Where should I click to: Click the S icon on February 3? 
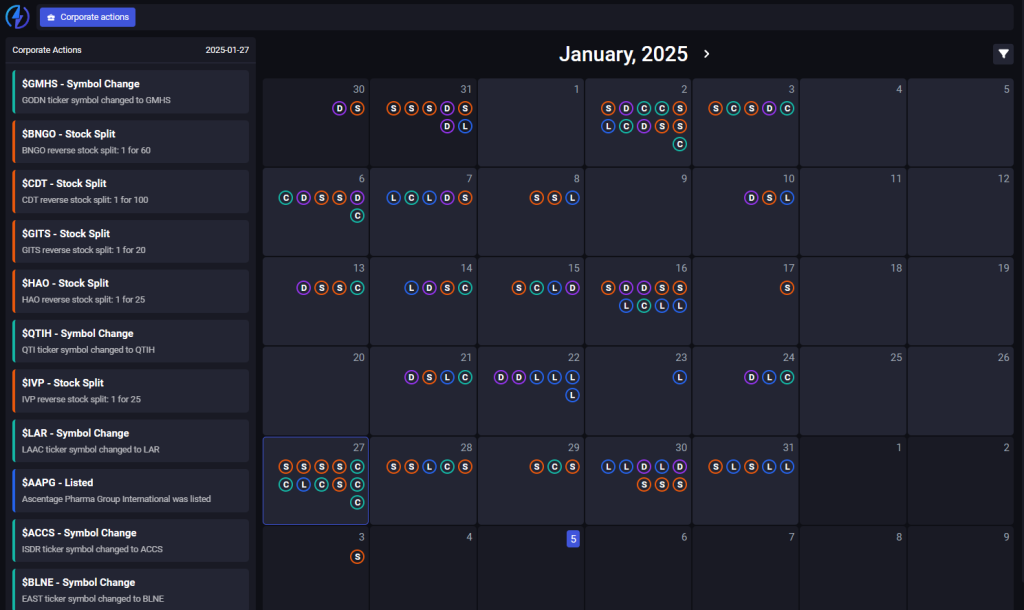coord(357,556)
